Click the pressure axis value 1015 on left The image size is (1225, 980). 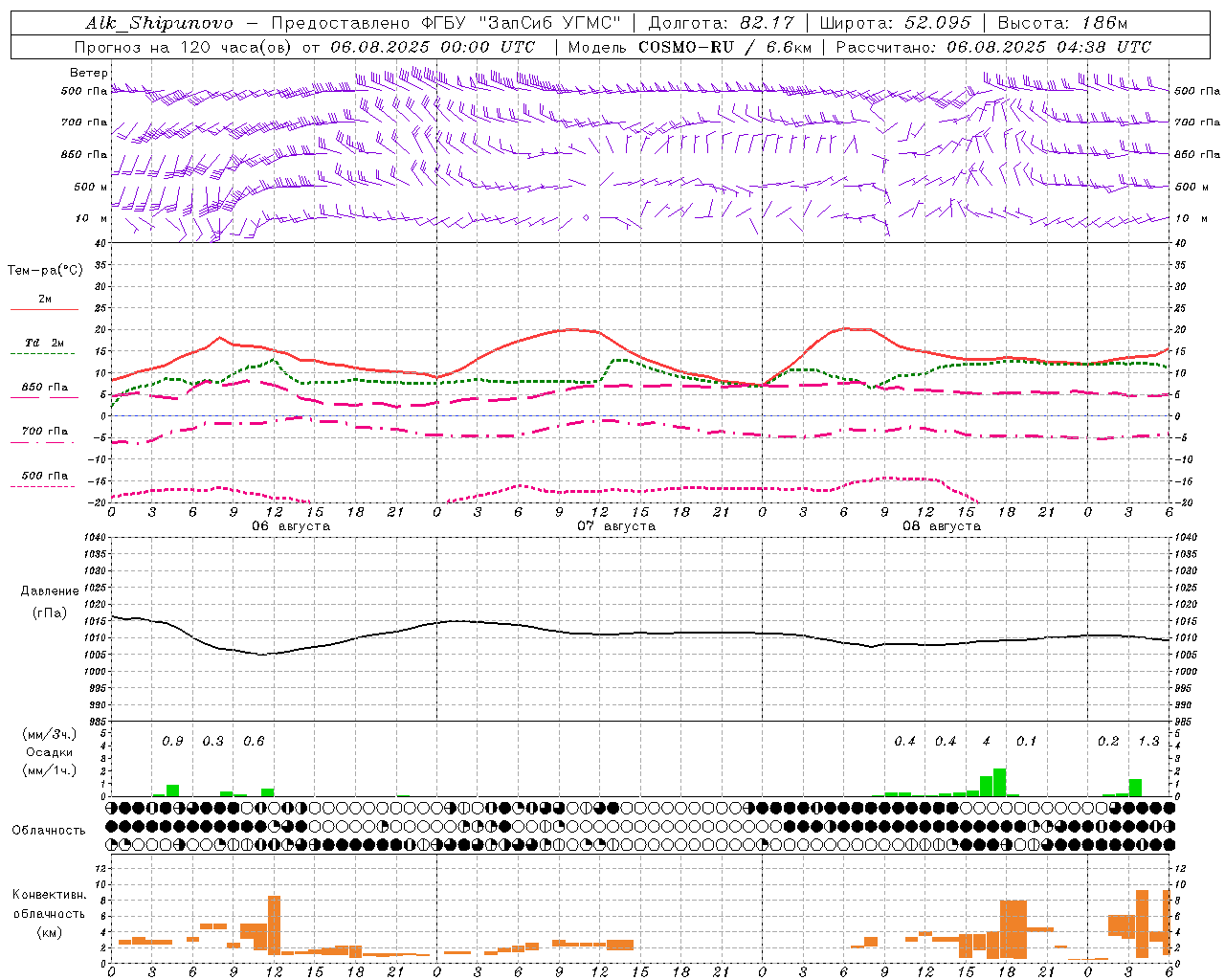95,621
